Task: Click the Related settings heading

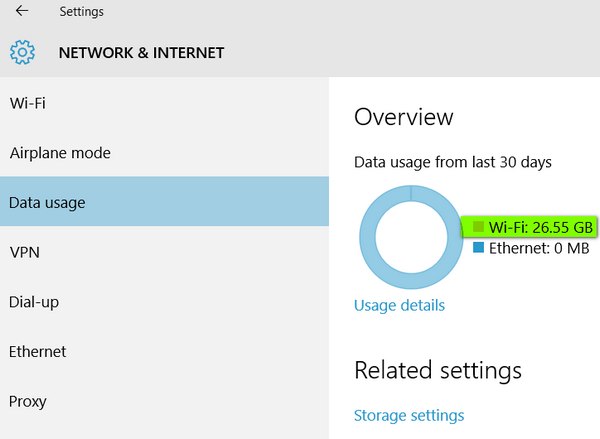Action: [x=438, y=370]
